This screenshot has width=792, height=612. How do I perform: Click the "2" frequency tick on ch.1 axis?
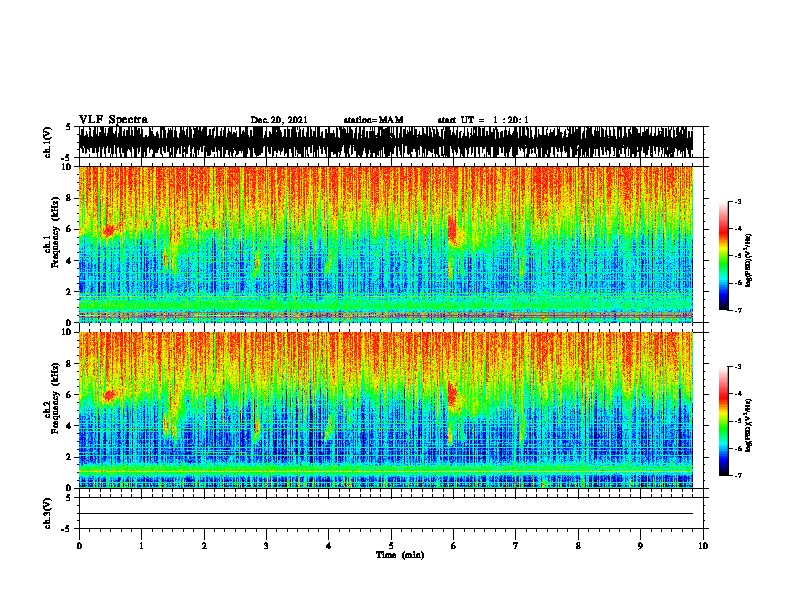(x=70, y=292)
